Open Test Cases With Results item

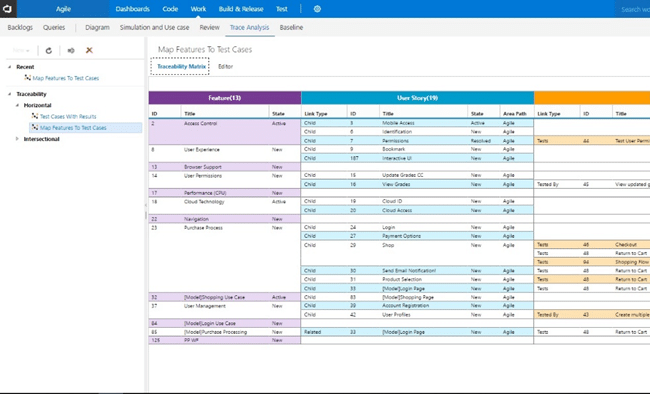point(68,116)
